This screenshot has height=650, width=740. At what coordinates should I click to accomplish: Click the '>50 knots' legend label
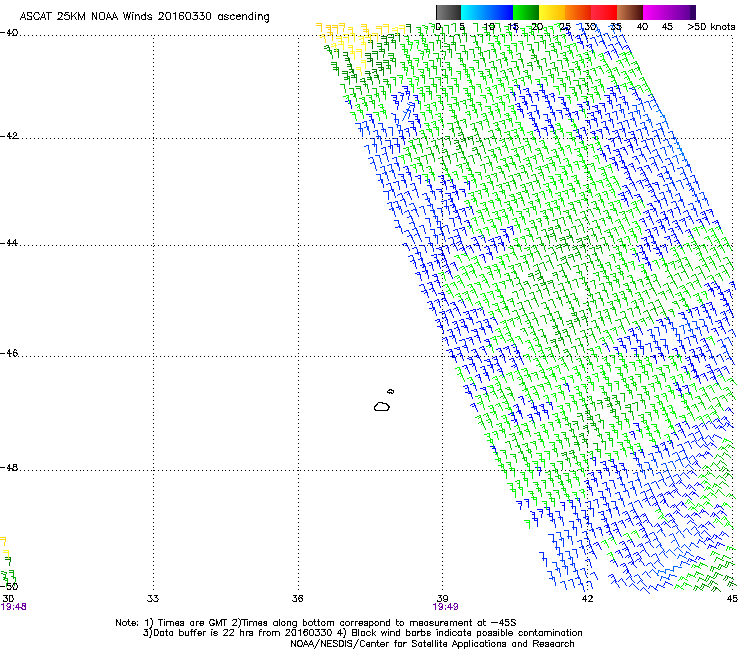click(711, 27)
